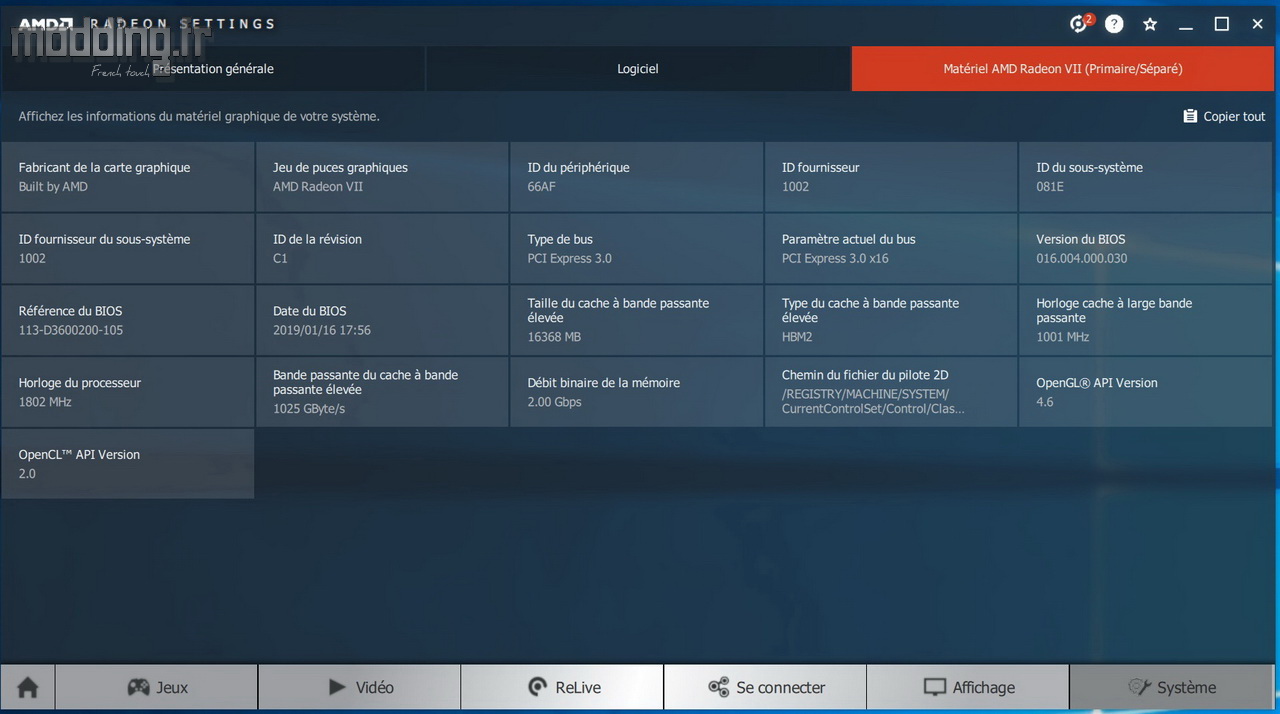
Task: Click BIOS date 2019/01/16 17:56
Action: click(322, 331)
